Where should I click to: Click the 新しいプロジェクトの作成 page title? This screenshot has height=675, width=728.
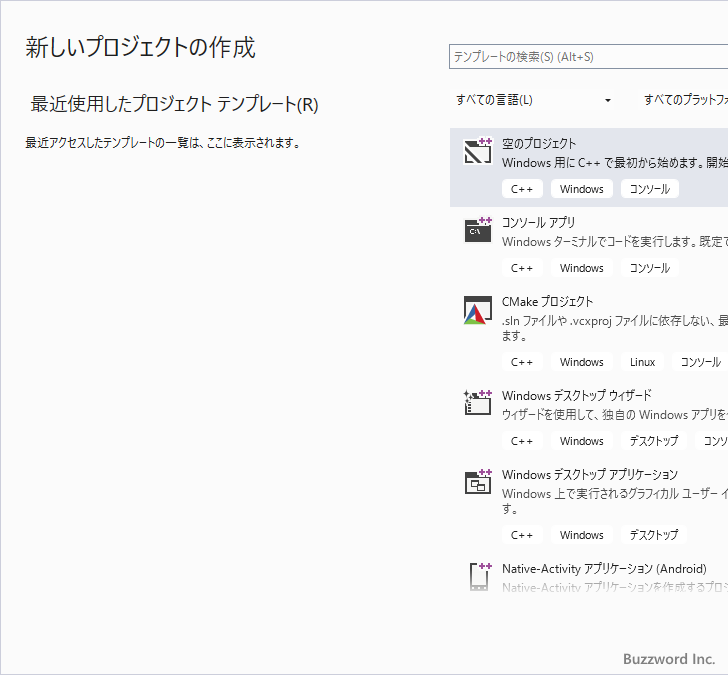pyautogui.click(x=140, y=47)
